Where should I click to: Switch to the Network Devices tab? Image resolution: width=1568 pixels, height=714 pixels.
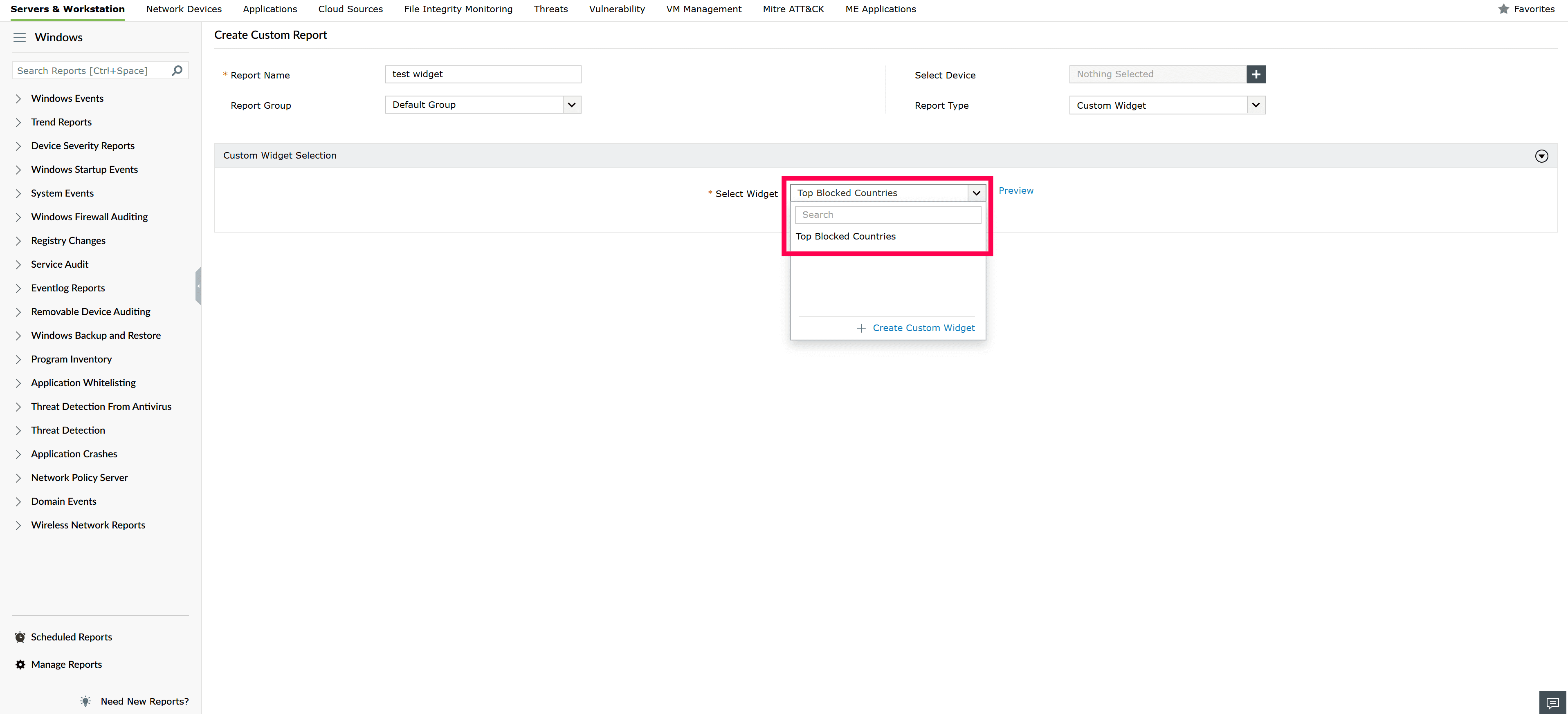184,9
